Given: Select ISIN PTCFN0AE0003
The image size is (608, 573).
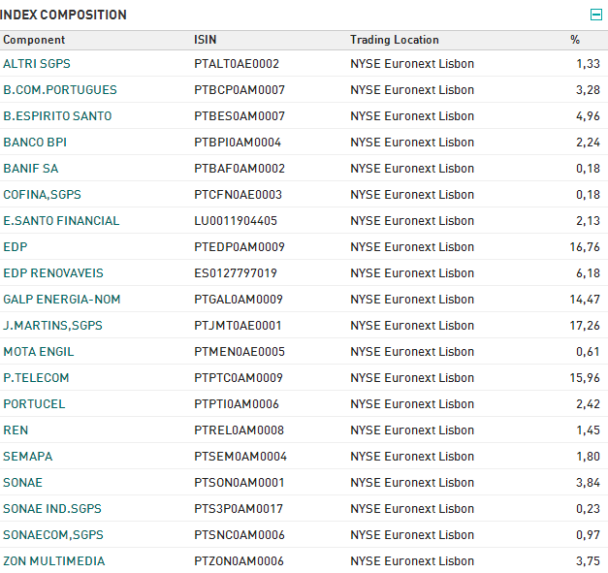Looking at the screenshot, I should (x=238, y=195).
